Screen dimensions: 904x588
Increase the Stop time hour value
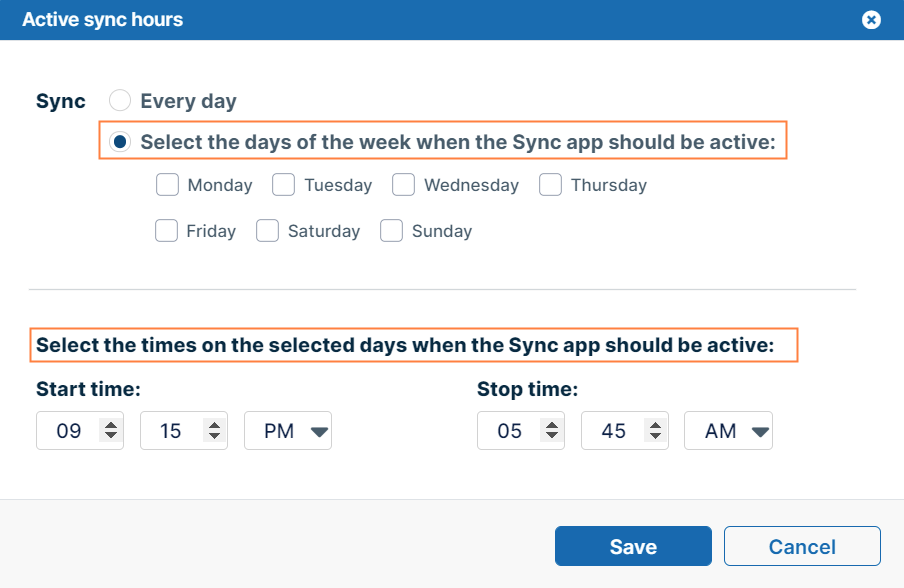[x=552, y=425]
